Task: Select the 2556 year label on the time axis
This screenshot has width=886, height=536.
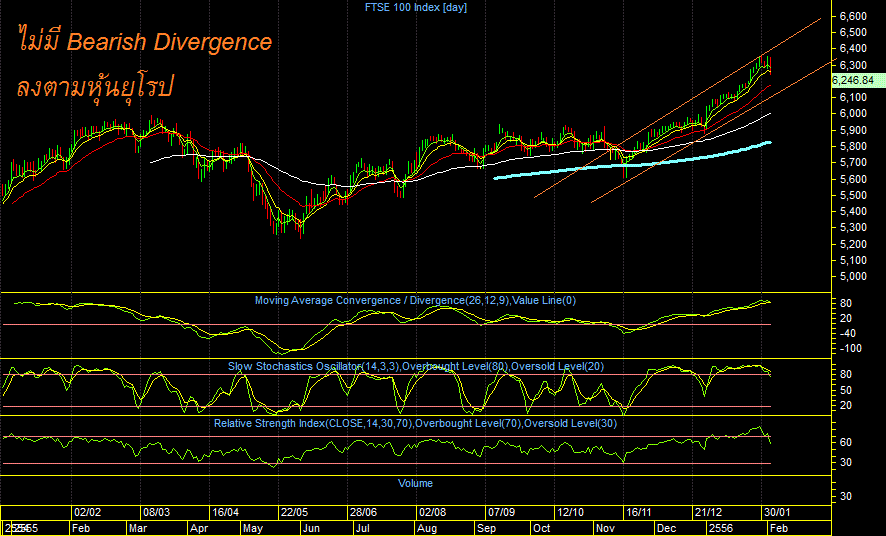Action: pos(721,529)
